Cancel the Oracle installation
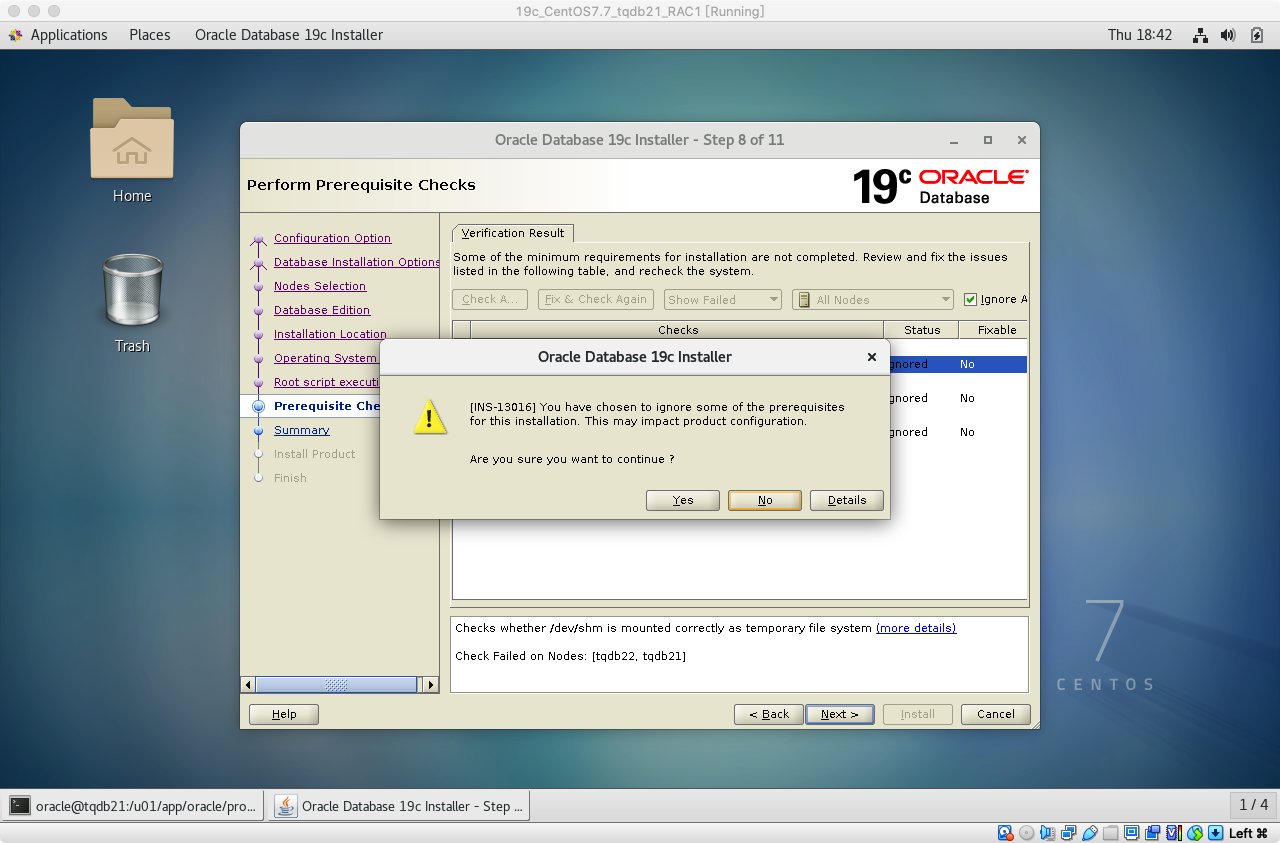The height and width of the screenshot is (843, 1280). click(x=996, y=714)
